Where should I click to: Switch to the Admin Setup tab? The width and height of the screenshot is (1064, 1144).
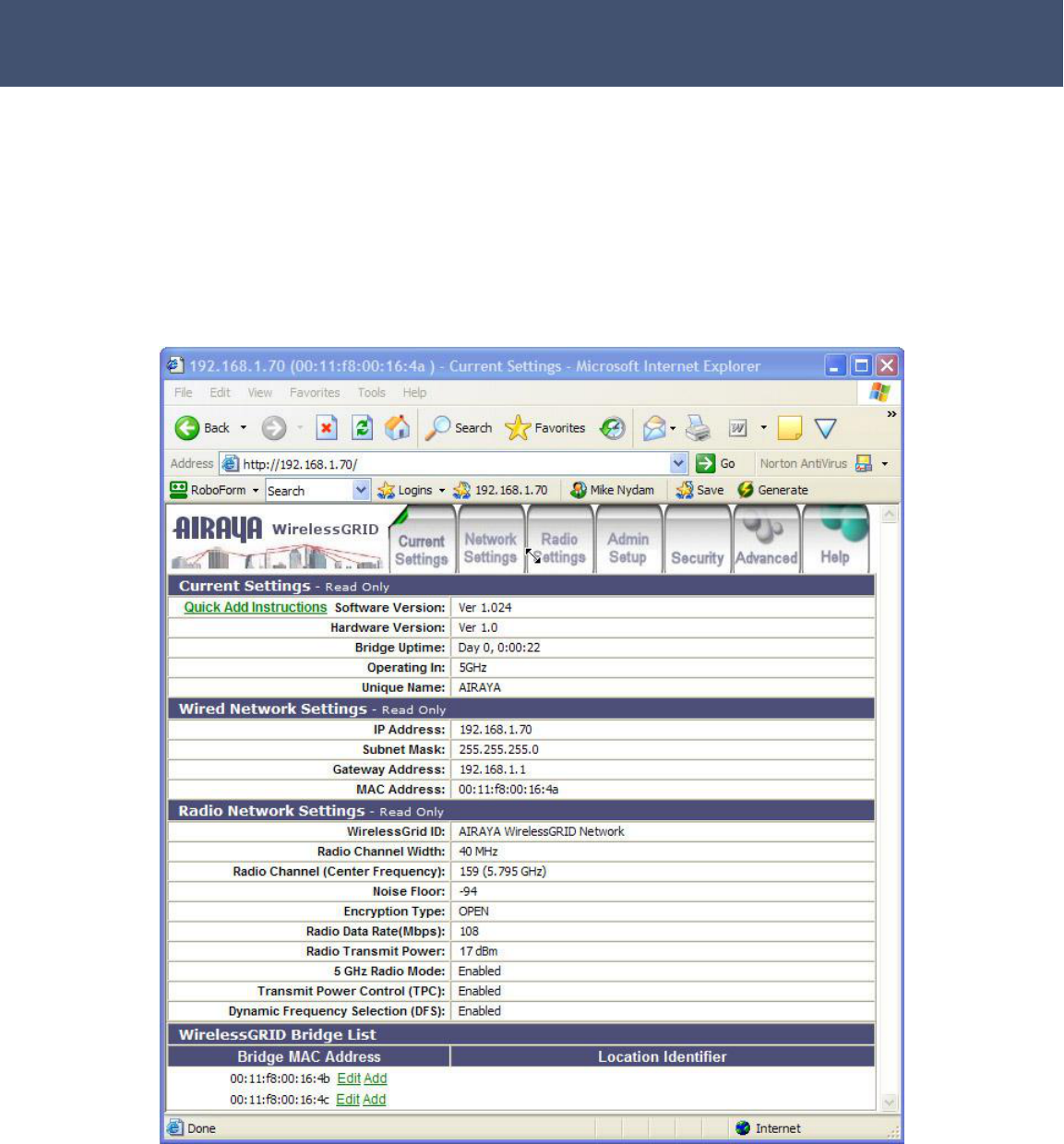tap(628, 542)
